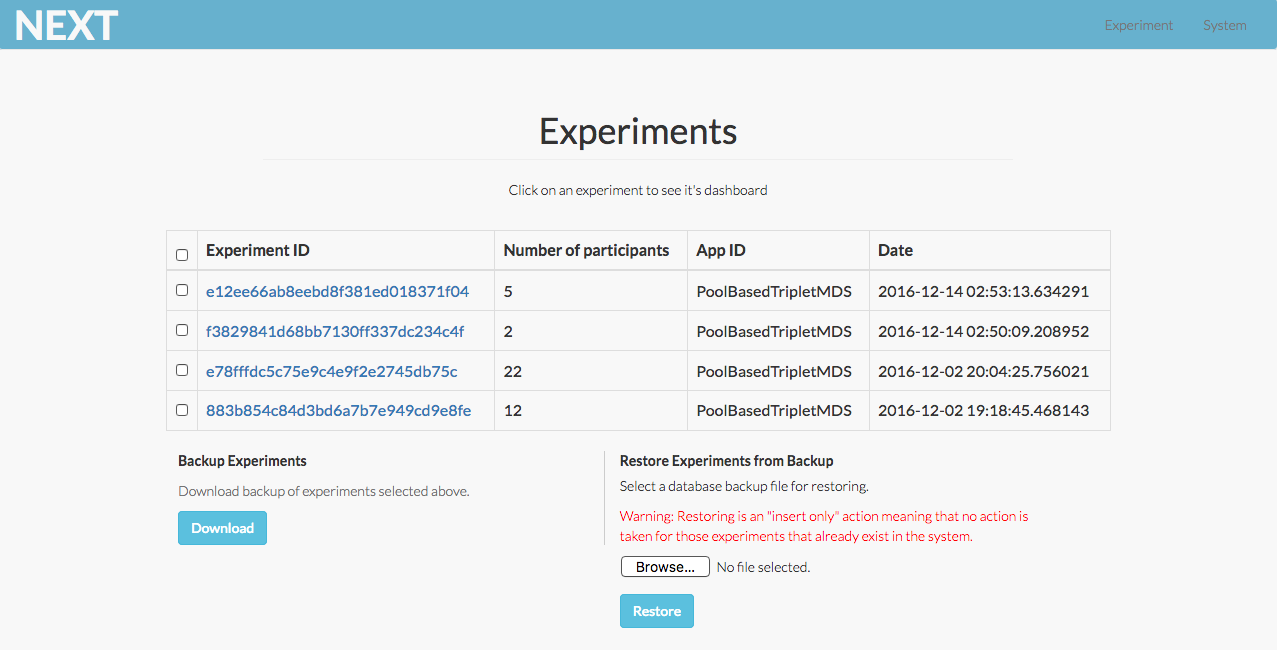Click the 'No file selected.' file input label
The height and width of the screenshot is (650, 1277).
coord(763,567)
